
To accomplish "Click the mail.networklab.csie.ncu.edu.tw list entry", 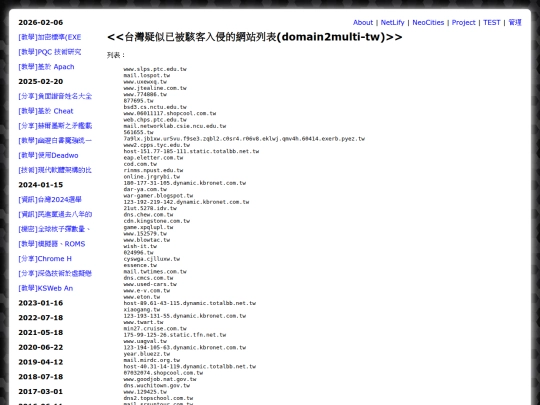I will tap(175, 126).
